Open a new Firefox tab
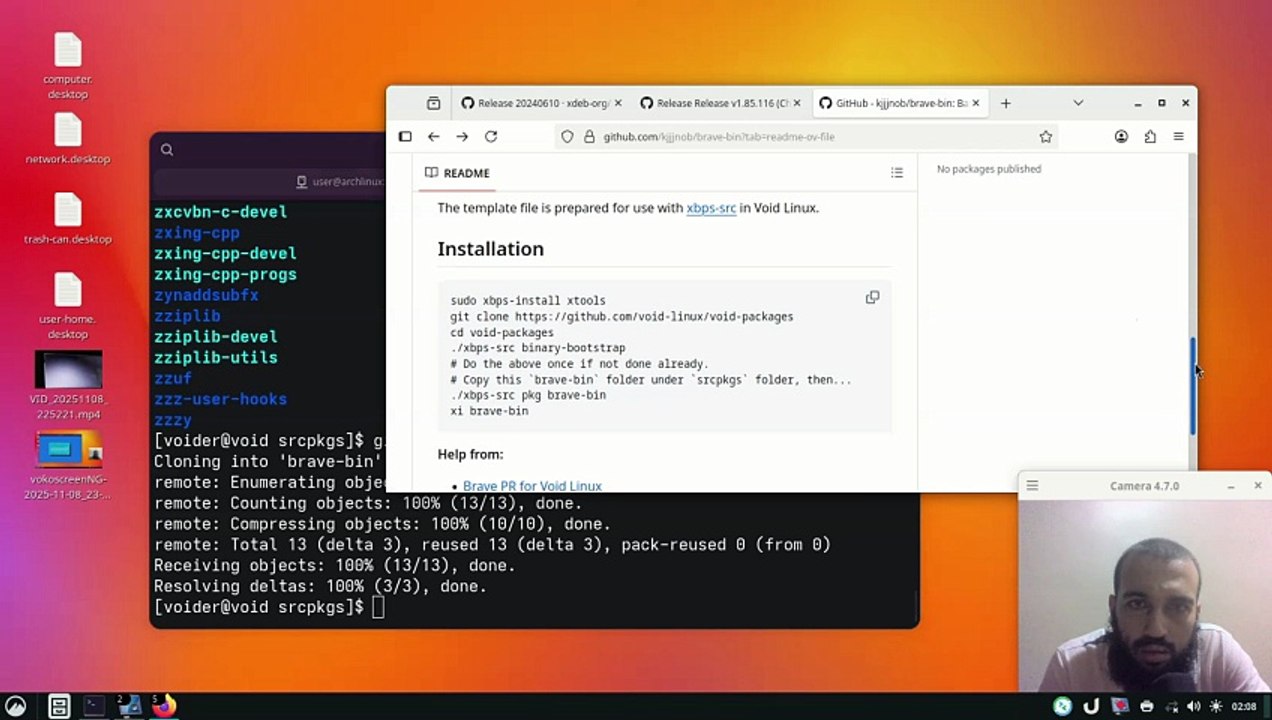The image size is (1272, 720). click(x=1006, y=103)
